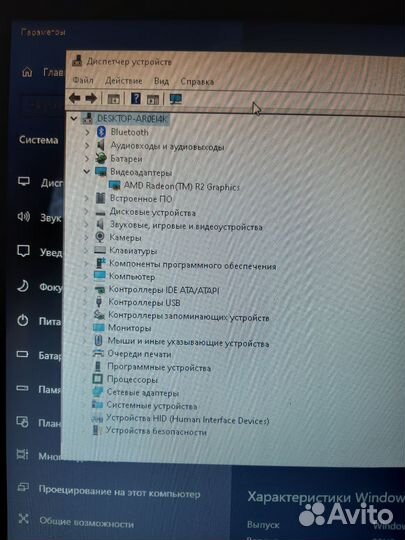The height and width of the screenshot is (540, 405).
Task: Click the Батареи battery icon
Action: [101, 158]
